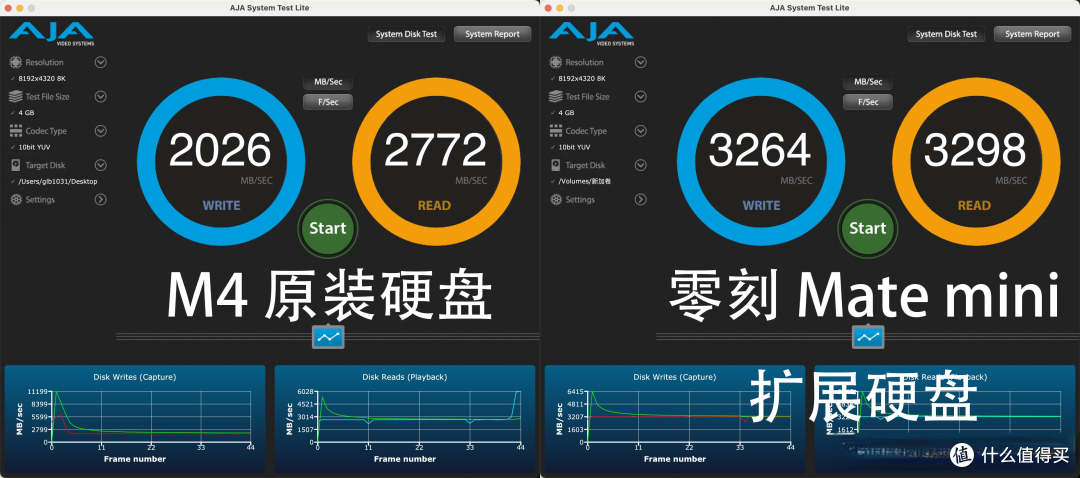
Task: Toggle graph view icon in right window
Action: point(868,337)
